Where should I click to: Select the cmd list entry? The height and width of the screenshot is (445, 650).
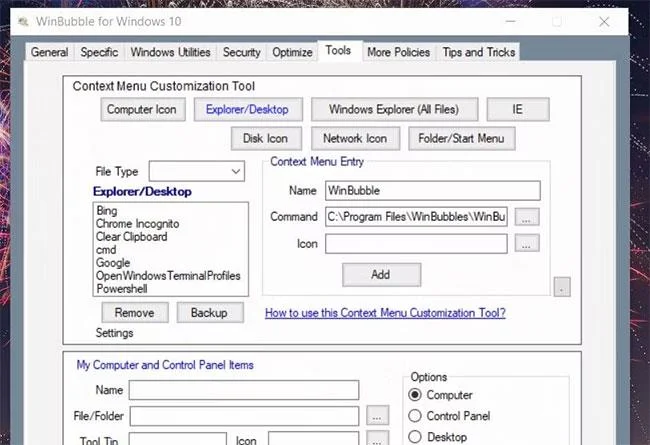[106, 250]
